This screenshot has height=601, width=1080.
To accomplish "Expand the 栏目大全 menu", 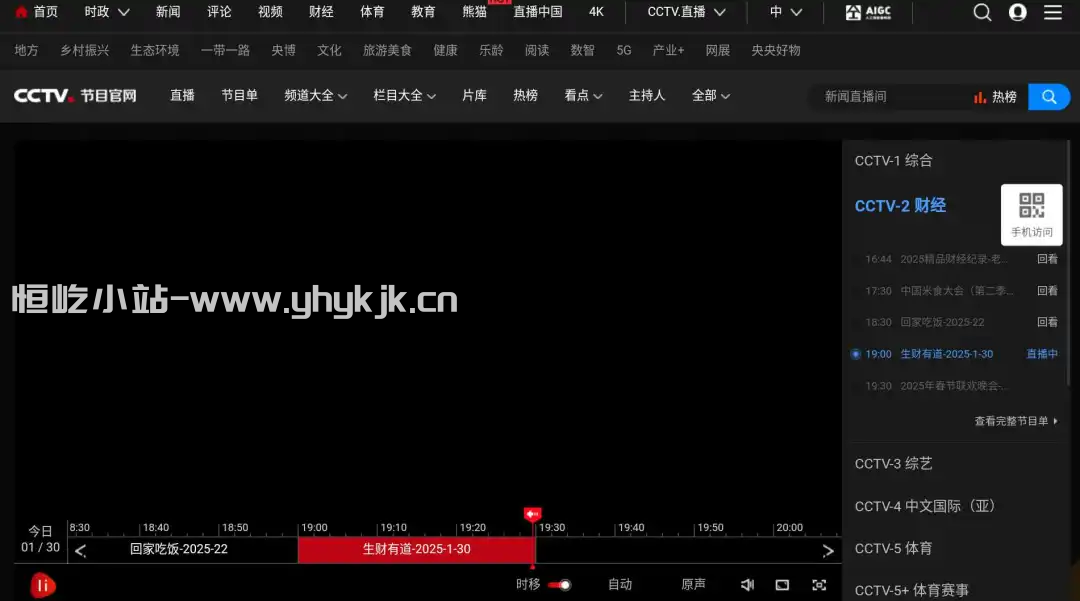I will [x=404, y=96].
